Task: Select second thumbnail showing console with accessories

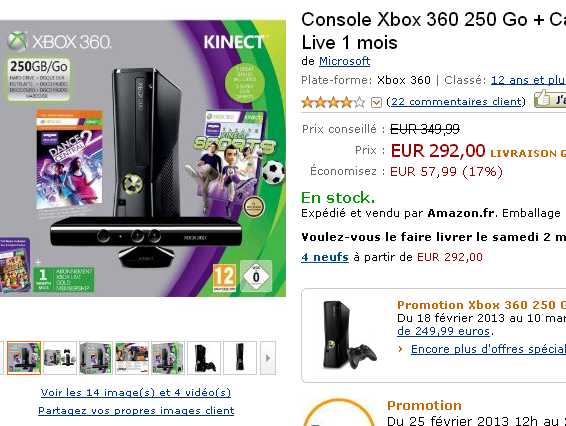Action: click(60, 358)
